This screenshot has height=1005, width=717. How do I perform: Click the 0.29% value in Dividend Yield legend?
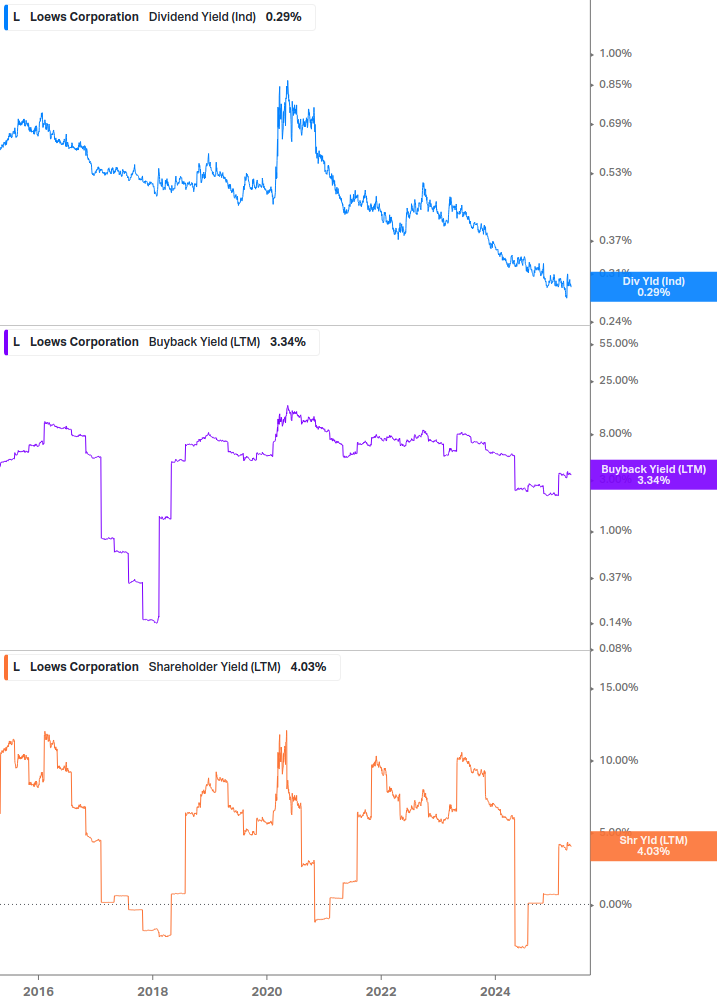[x=283, y=17]
